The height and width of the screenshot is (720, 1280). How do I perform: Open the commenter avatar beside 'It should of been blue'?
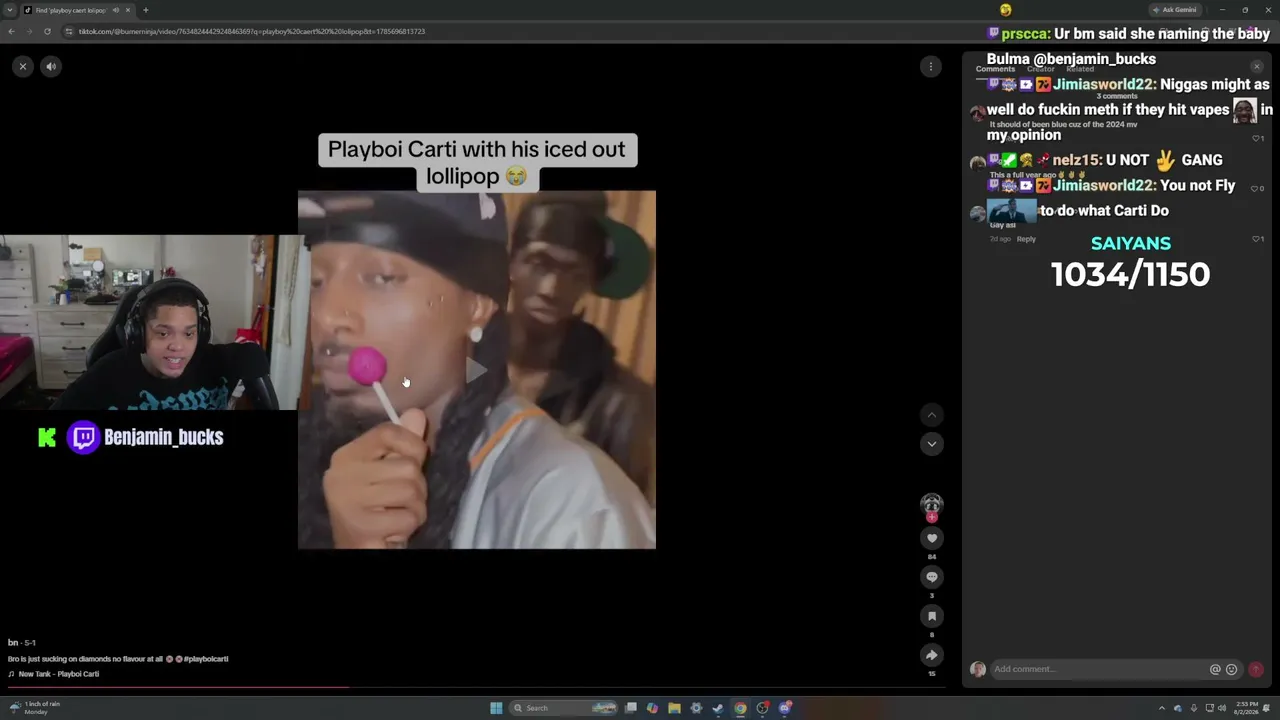coord(978,113)
